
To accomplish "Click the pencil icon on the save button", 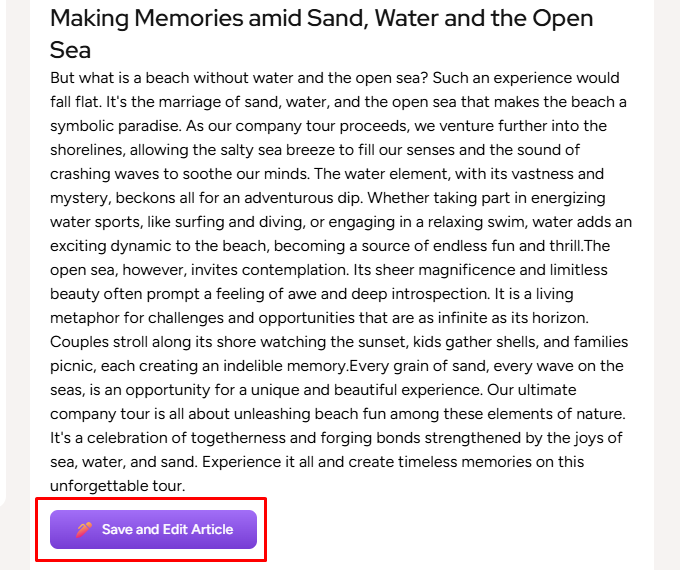I will 84,529.
